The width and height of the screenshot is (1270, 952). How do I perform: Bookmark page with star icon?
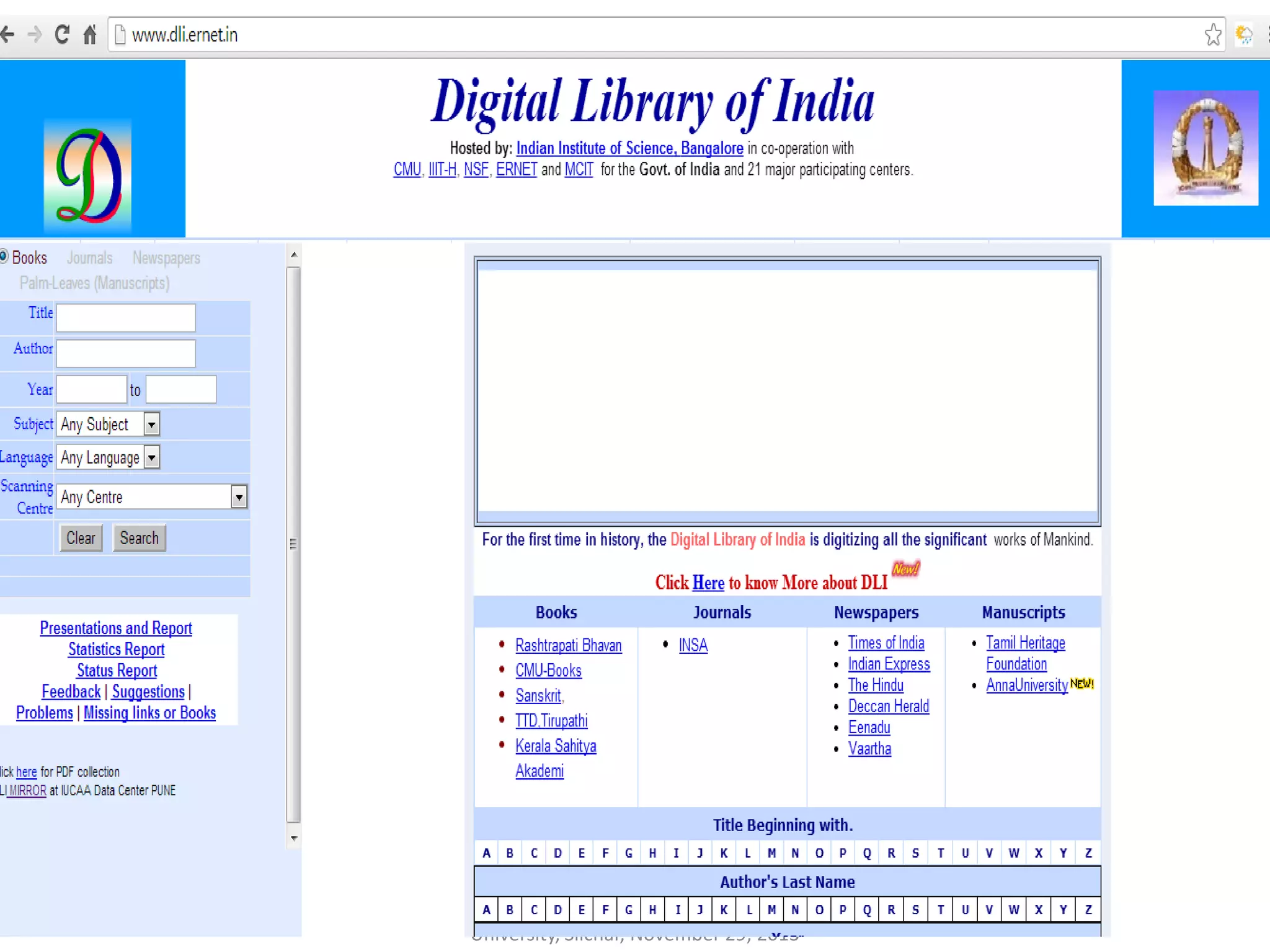click(1213, 35)
